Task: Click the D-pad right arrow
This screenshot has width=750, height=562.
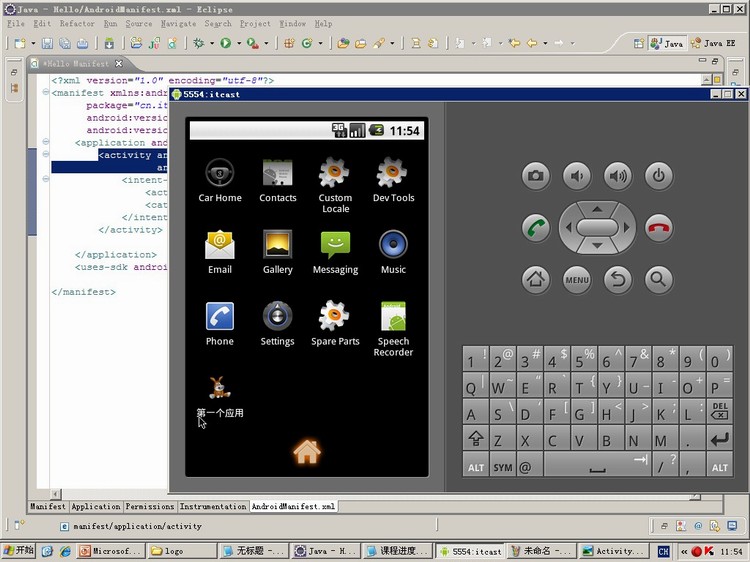Action: tap(627, 228)
